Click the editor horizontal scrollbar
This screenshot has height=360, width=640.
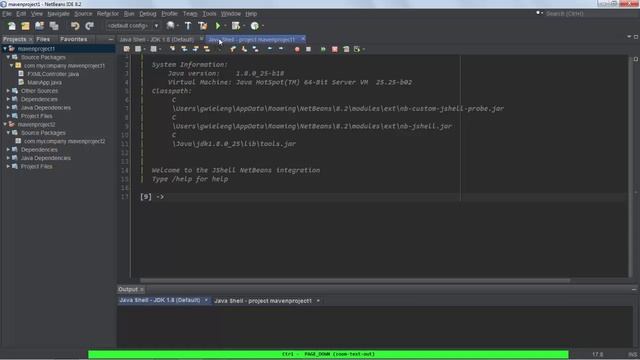355,280
